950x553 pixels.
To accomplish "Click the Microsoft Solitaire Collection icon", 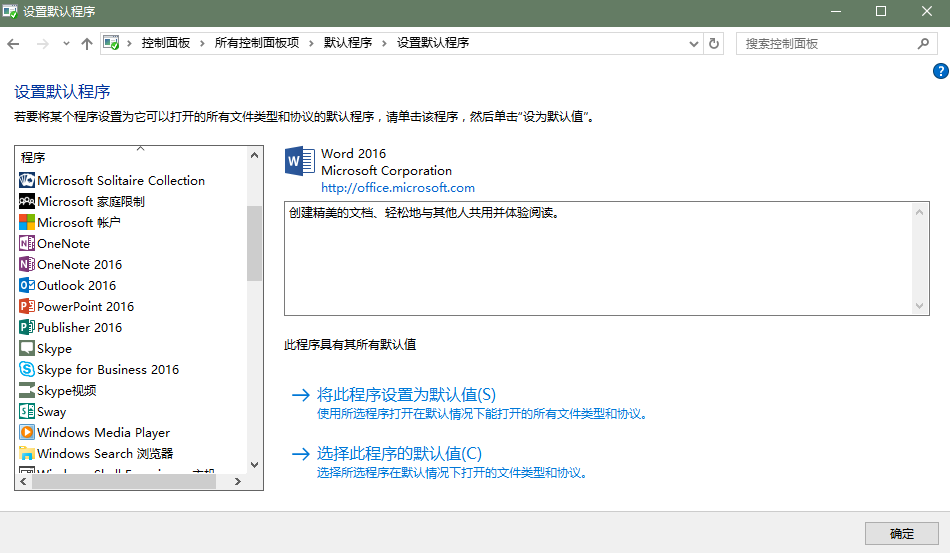I will click(27, 180).
